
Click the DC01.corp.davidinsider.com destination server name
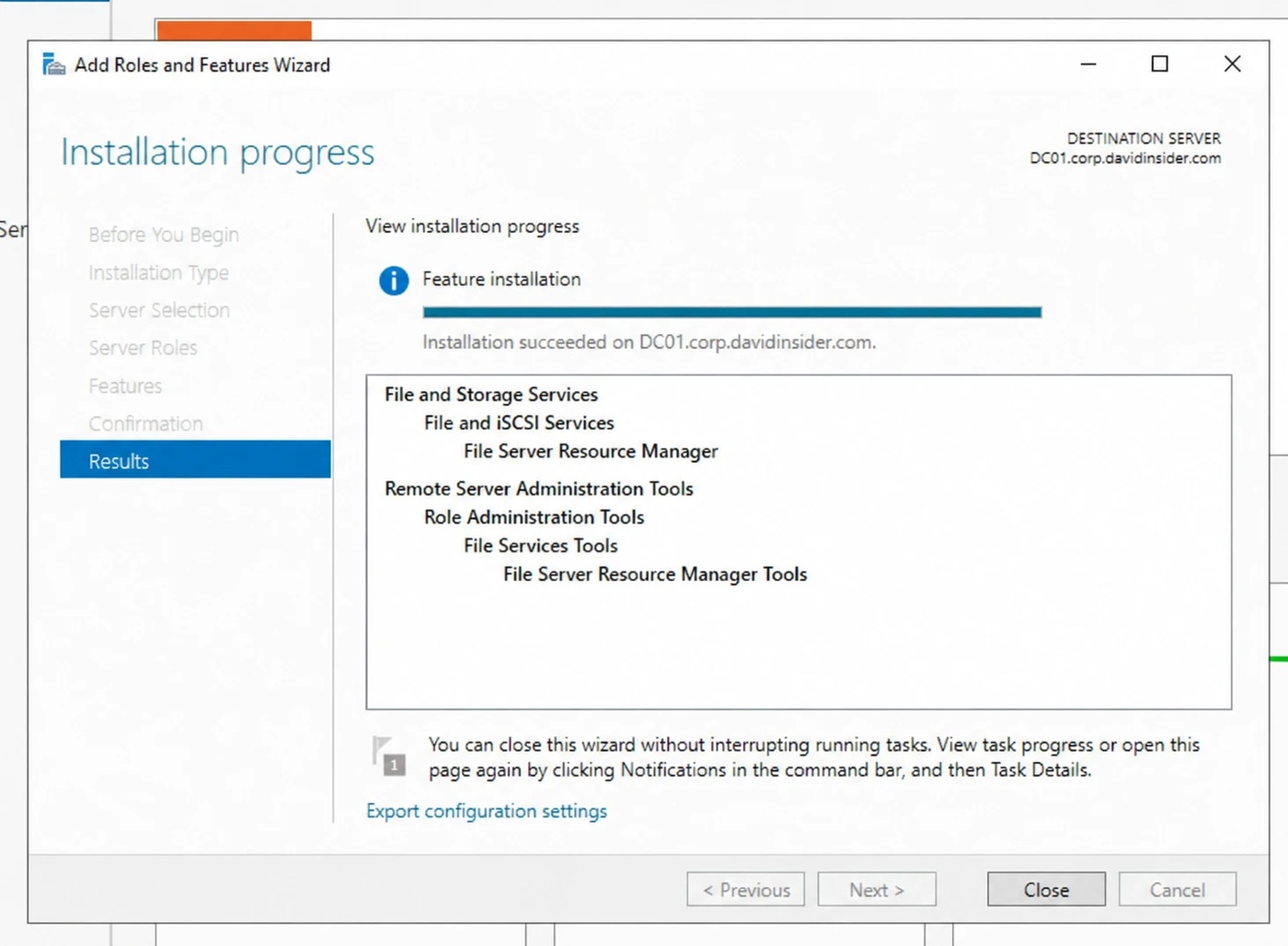point(1125,158)
